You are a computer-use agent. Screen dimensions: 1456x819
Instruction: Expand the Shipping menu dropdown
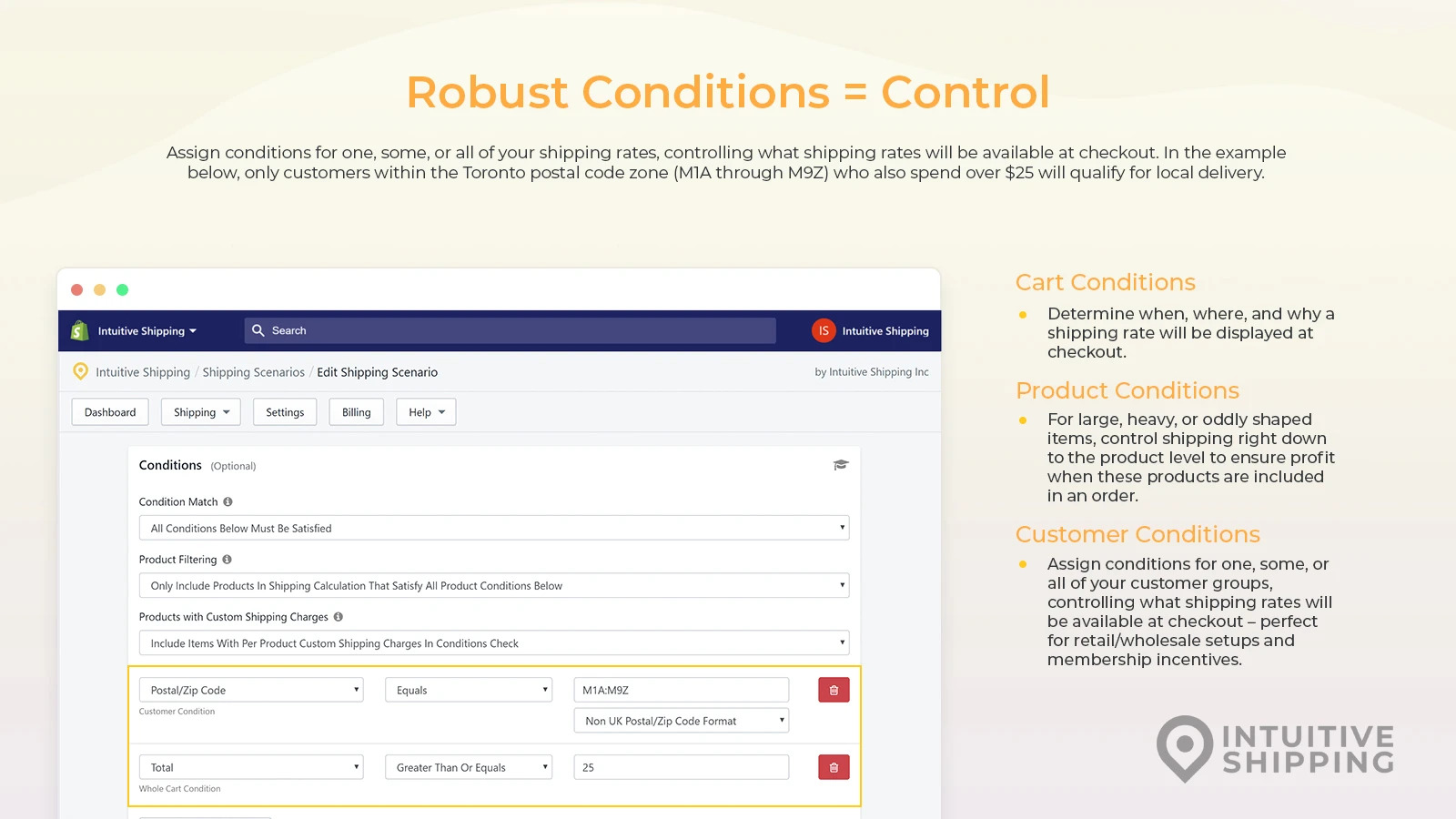click(x=201, y=412)
